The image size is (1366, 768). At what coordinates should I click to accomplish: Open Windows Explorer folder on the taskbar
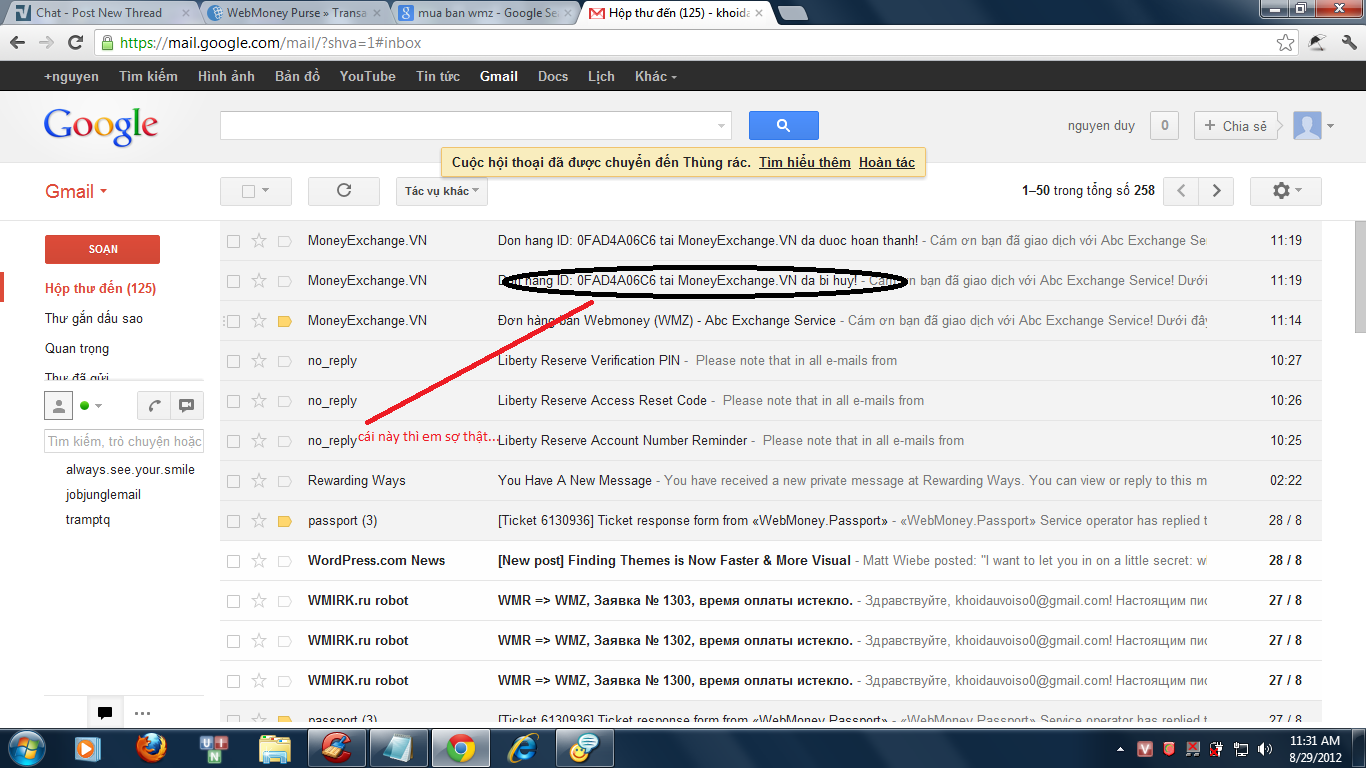pyautogui.click(x=274, y=748)
